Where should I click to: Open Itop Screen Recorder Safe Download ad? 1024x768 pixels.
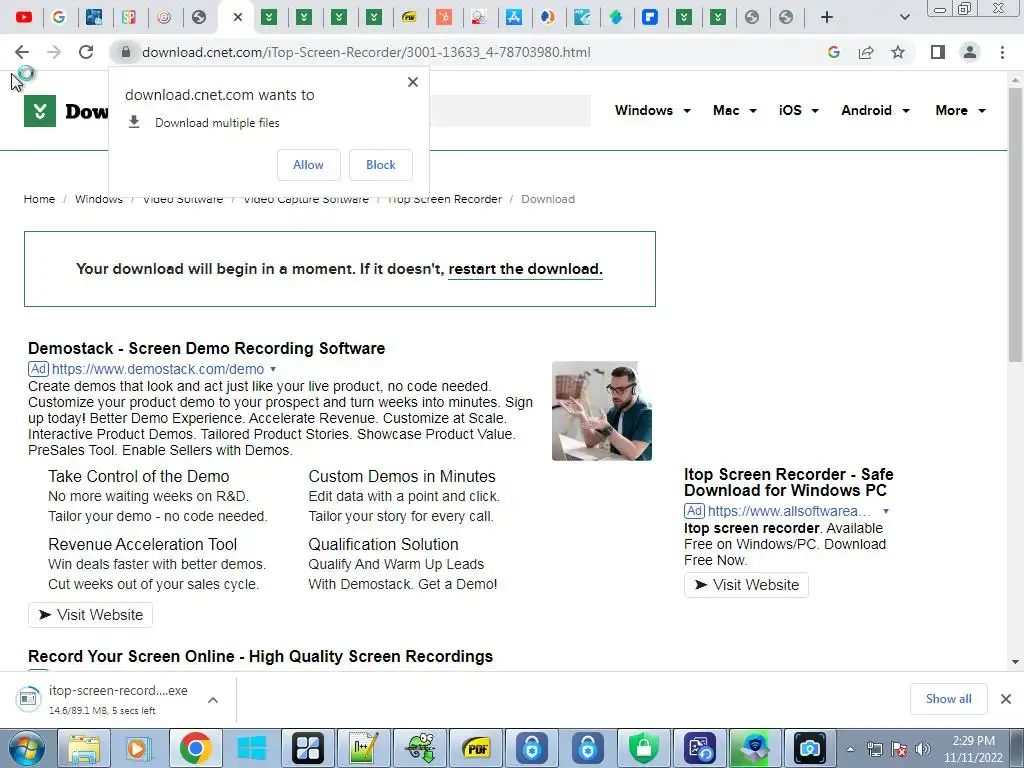[x=788, y=482]
